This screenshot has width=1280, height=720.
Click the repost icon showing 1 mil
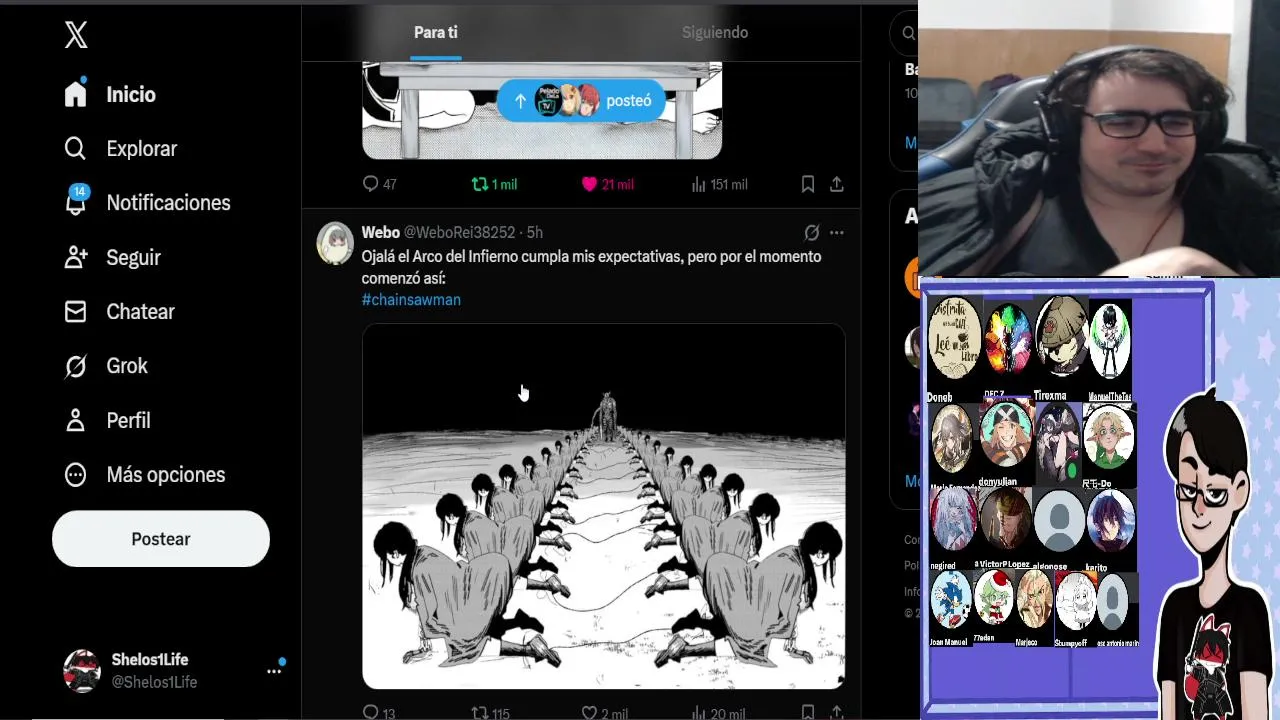click(x=494, y=184)
